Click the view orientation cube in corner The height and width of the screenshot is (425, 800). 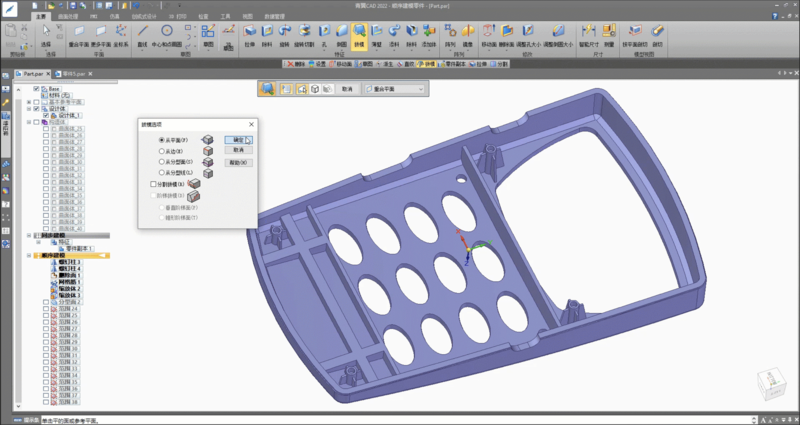point(770,382)
